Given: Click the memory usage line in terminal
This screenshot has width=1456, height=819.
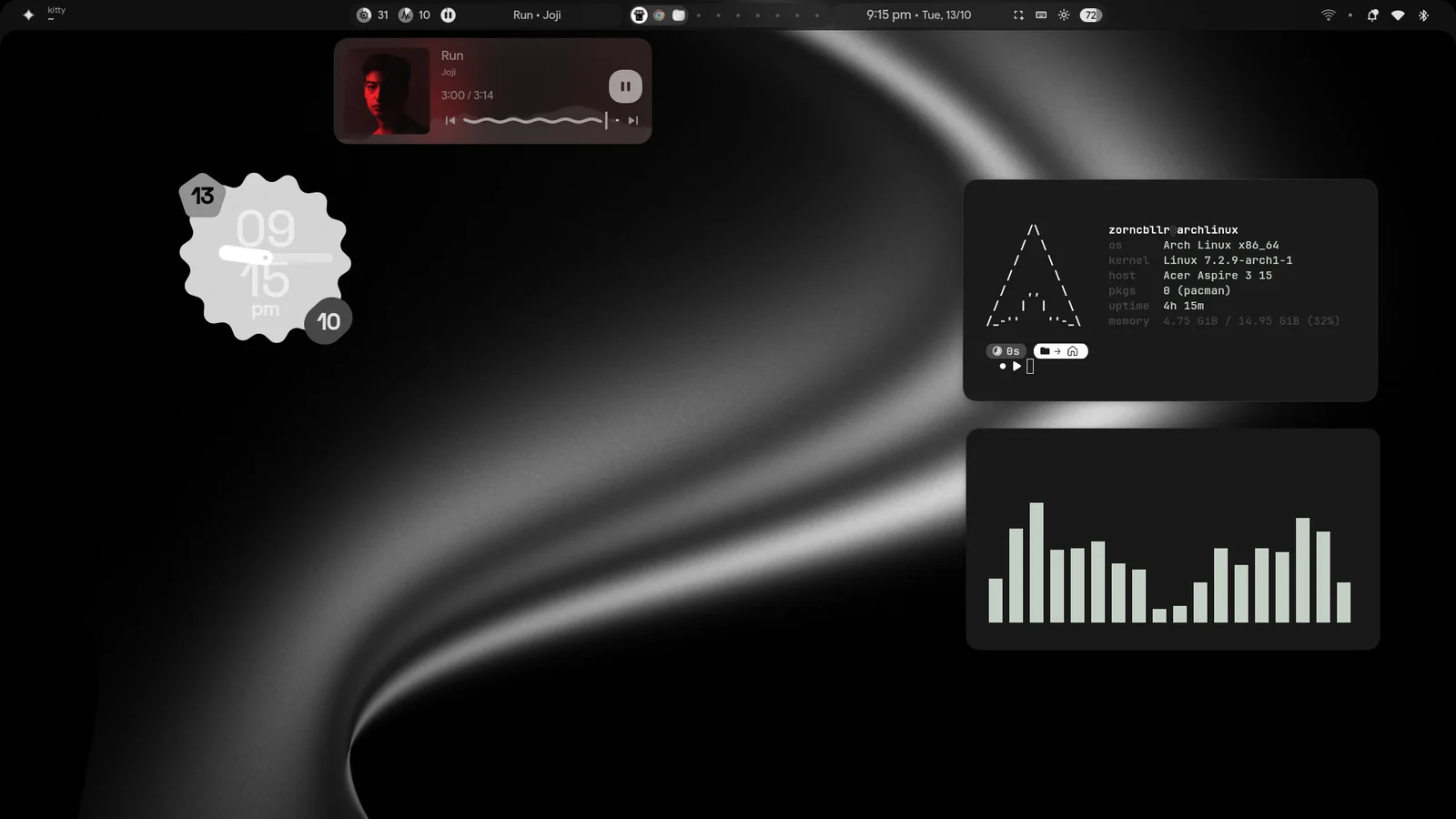Looking at the screenshot, I should [x=1224, y=321].
